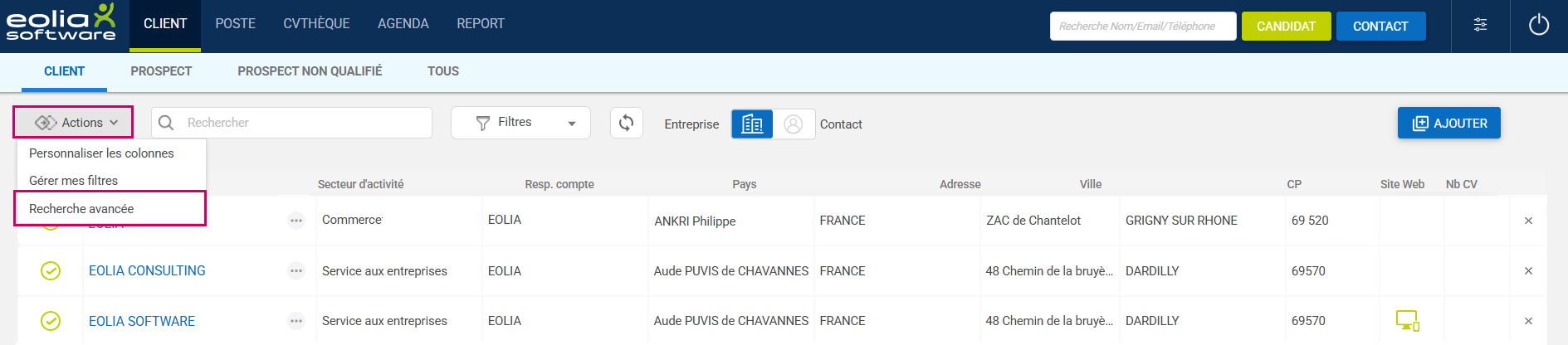Click the Recherche Nom/Email/Téléphone field

(1142, 27)
